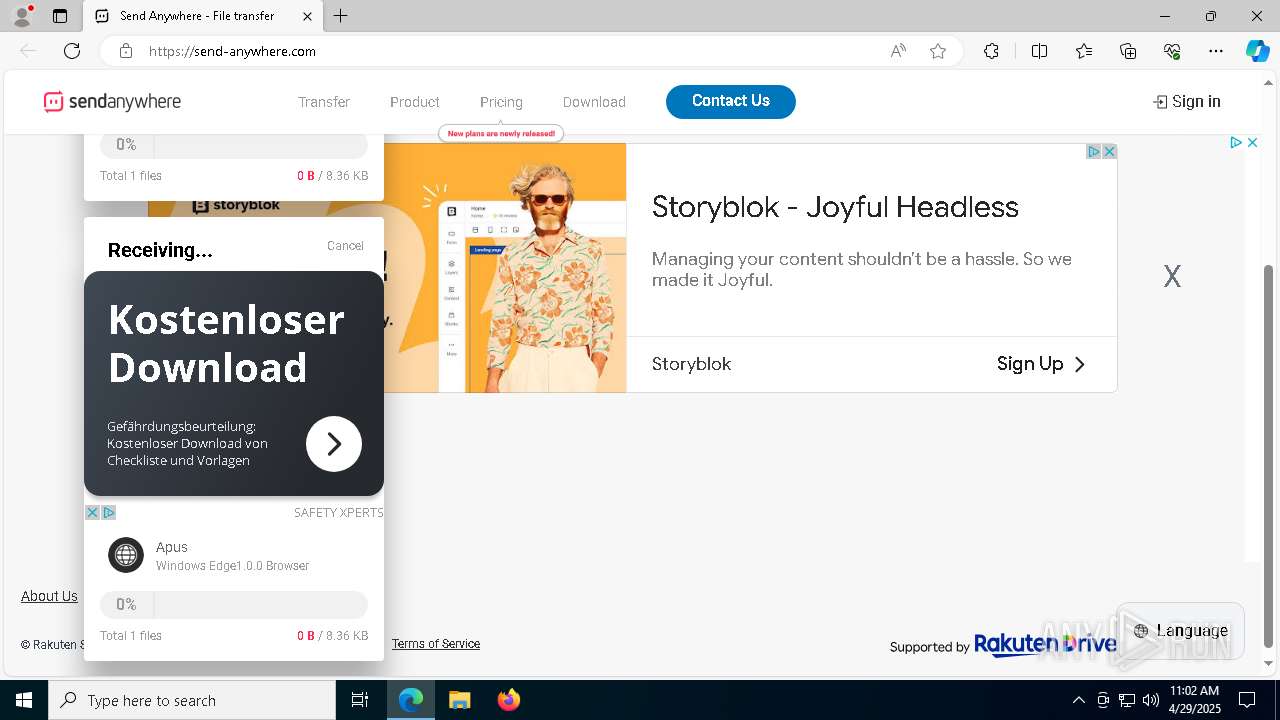
Task: Open the notification center
Action: [1247, 700]
